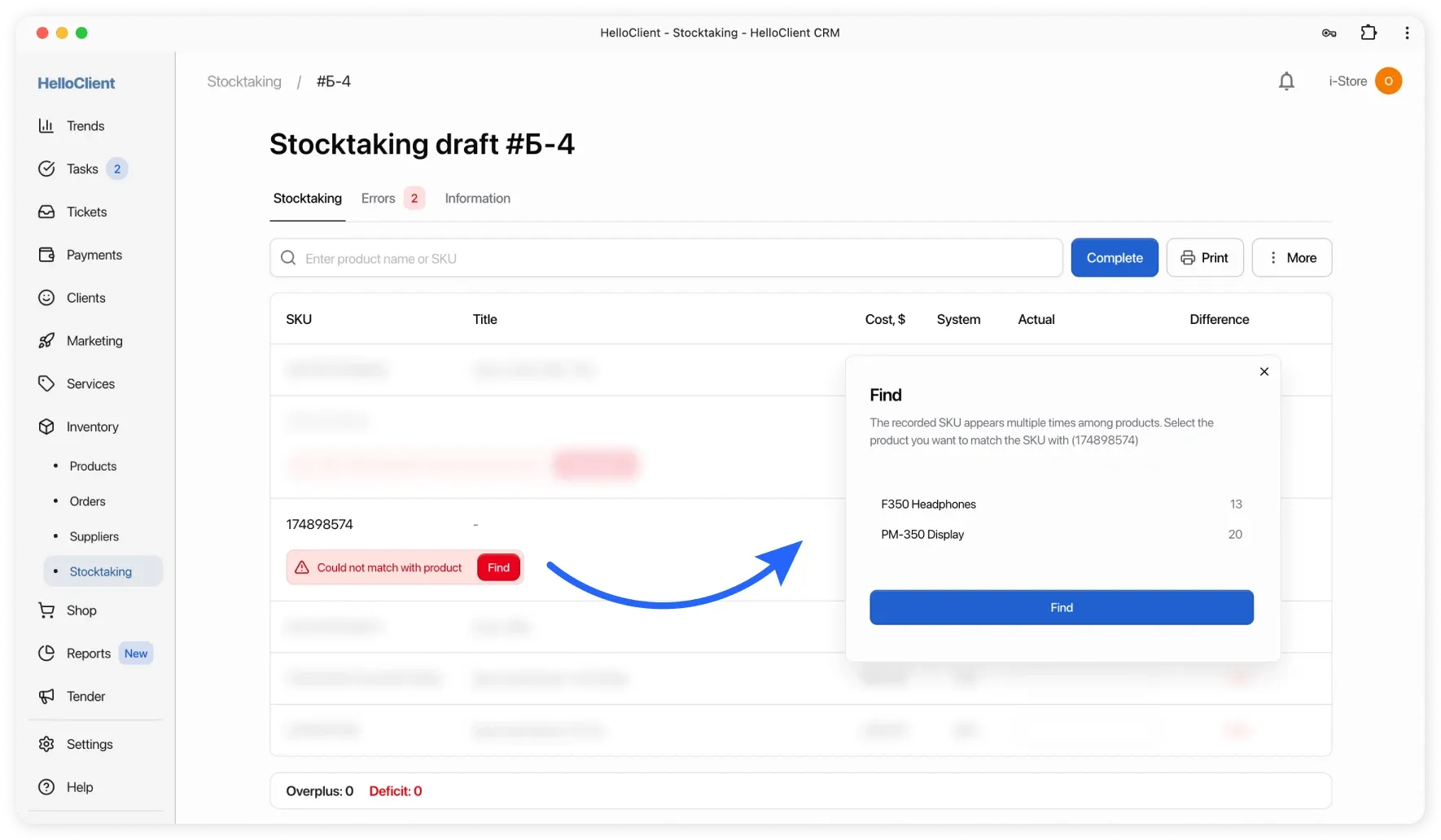This screenshot has width=1441, height=840.
Task: Switch to the Information tab
Action: click(x=477, y=199)
